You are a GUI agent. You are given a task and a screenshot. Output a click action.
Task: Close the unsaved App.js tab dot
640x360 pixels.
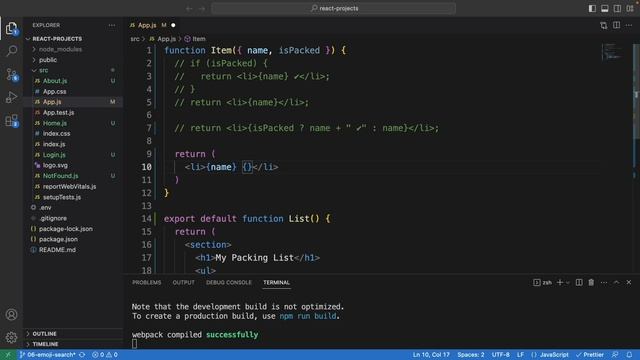tap(173, 25)
